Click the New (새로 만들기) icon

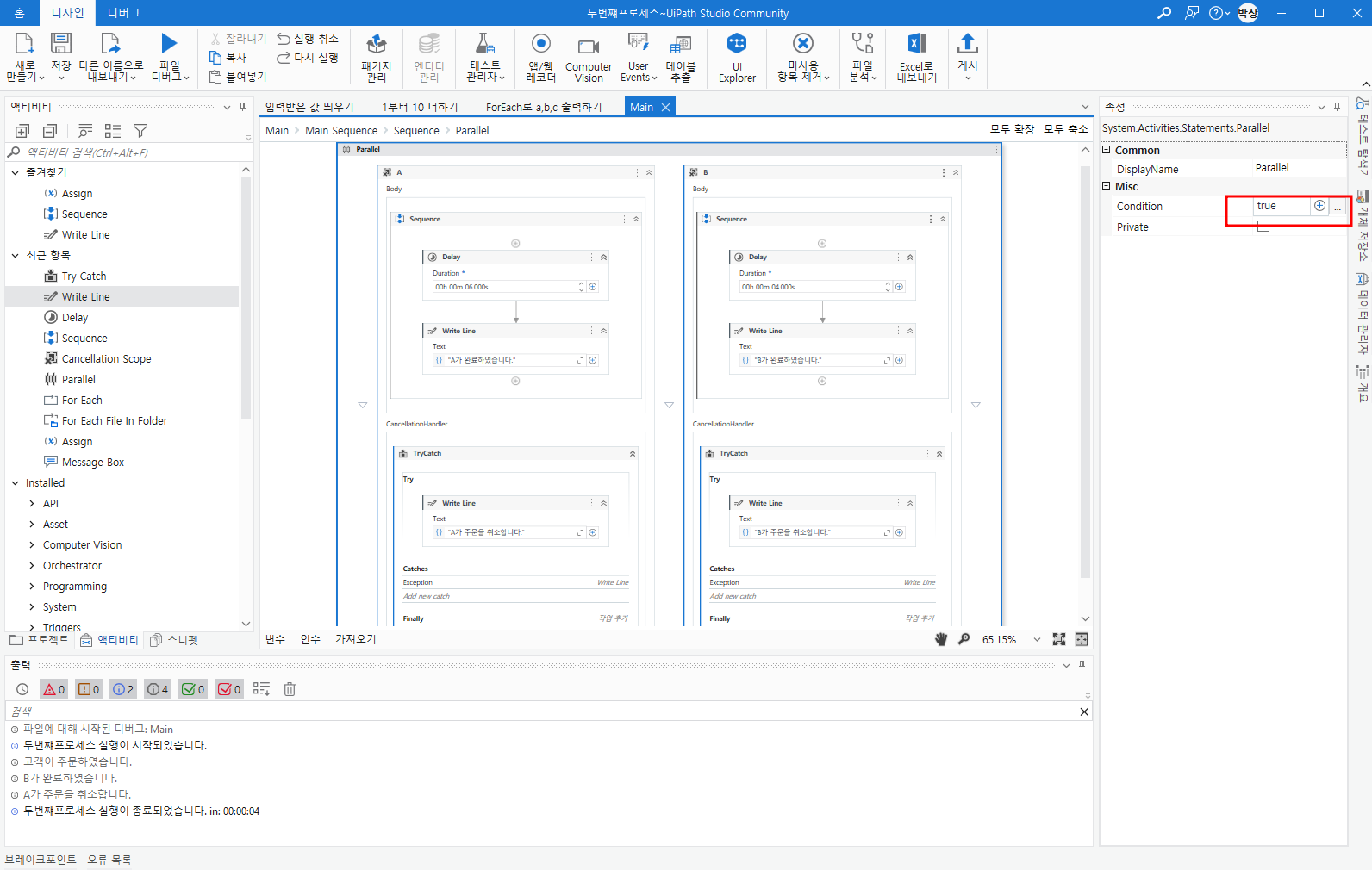tap(24, 43)
